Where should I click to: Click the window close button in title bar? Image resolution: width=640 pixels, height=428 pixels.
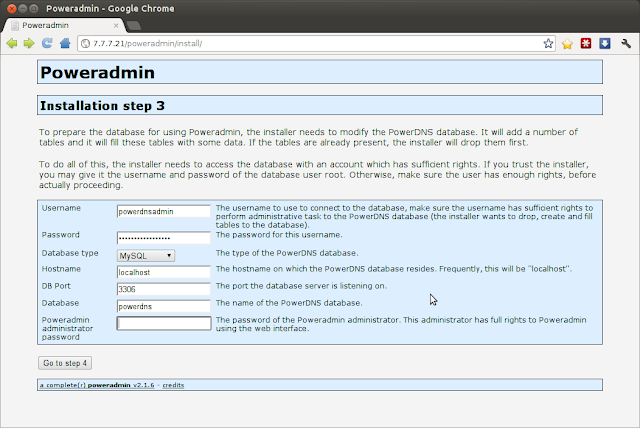[x=12, y=9]
